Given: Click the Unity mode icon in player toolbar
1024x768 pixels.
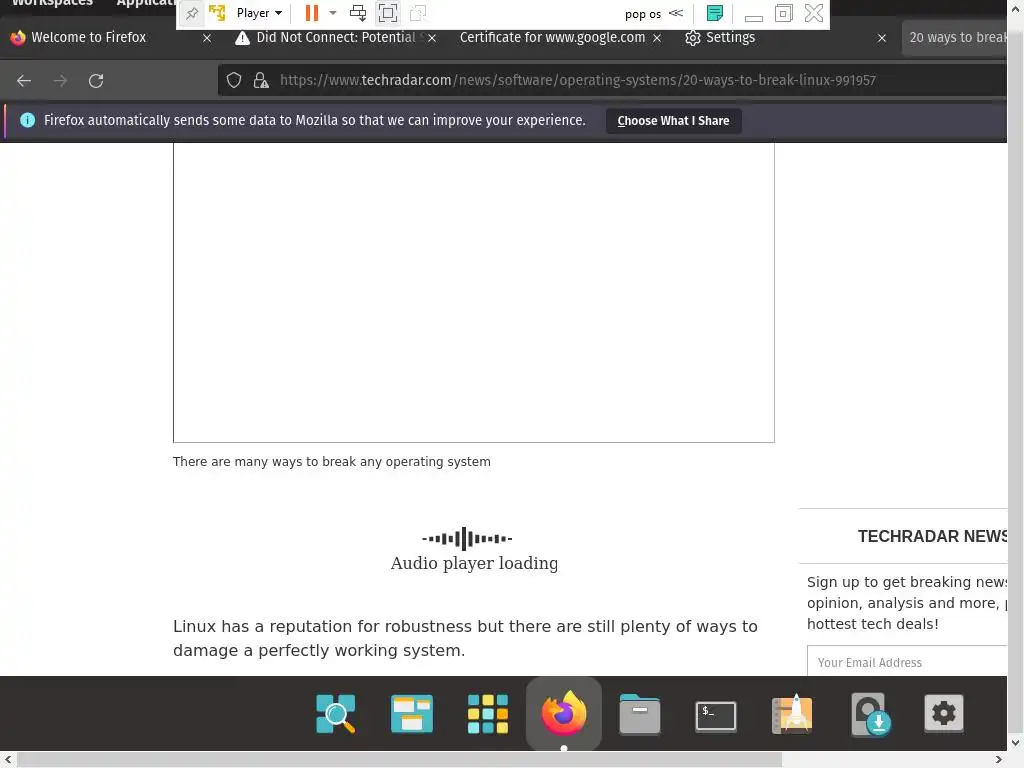Looking at the screenshot, I should pos(417,13).
